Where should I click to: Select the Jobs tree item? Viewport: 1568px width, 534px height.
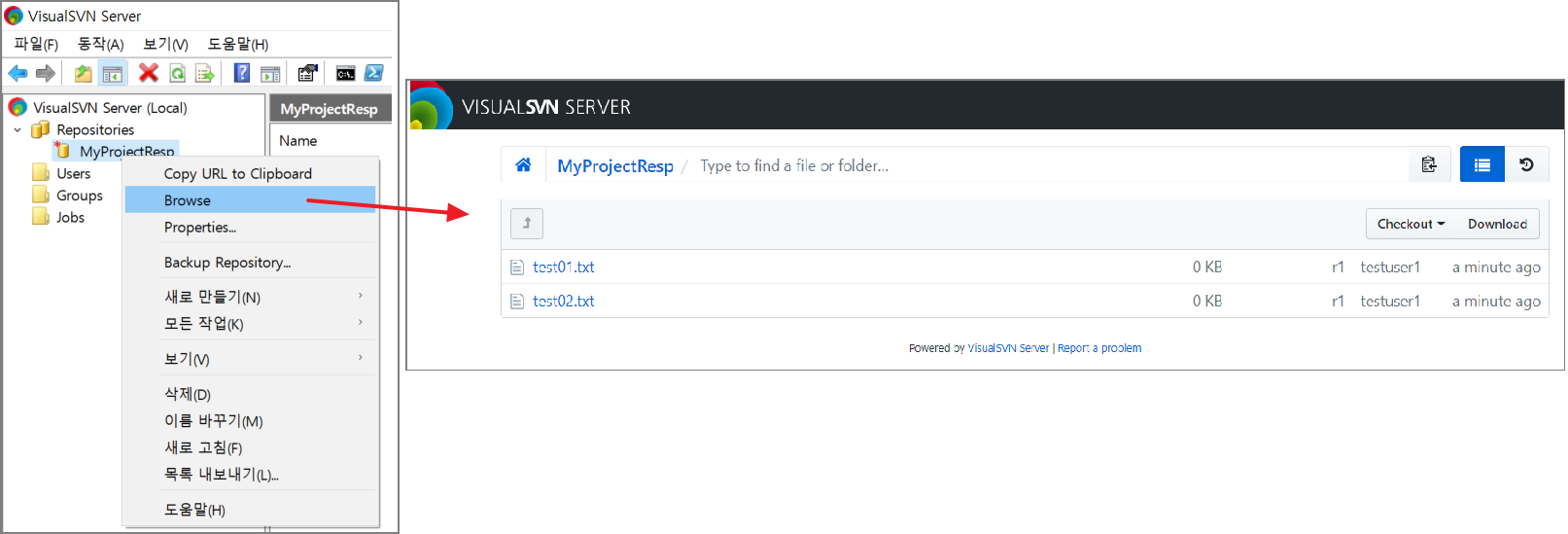pos(70,217)
